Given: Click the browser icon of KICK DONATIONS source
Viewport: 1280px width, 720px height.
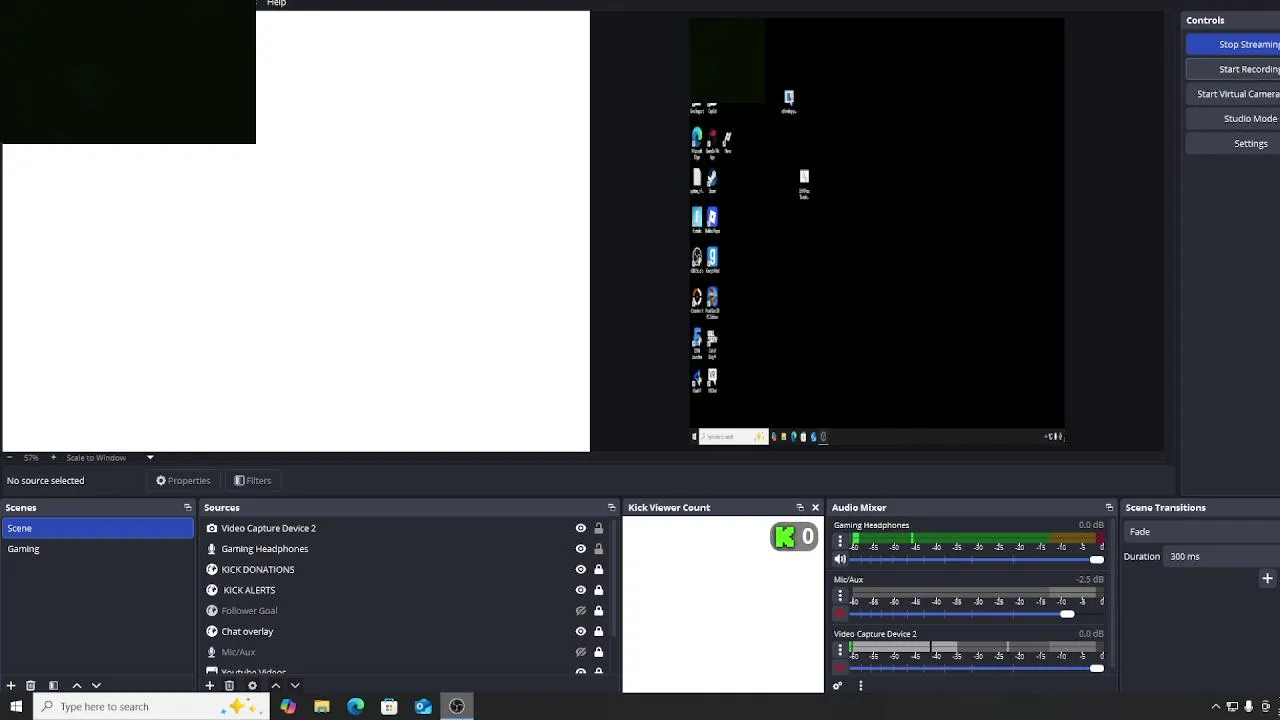Looking at the screenshot, I should [x=212, y=570].
